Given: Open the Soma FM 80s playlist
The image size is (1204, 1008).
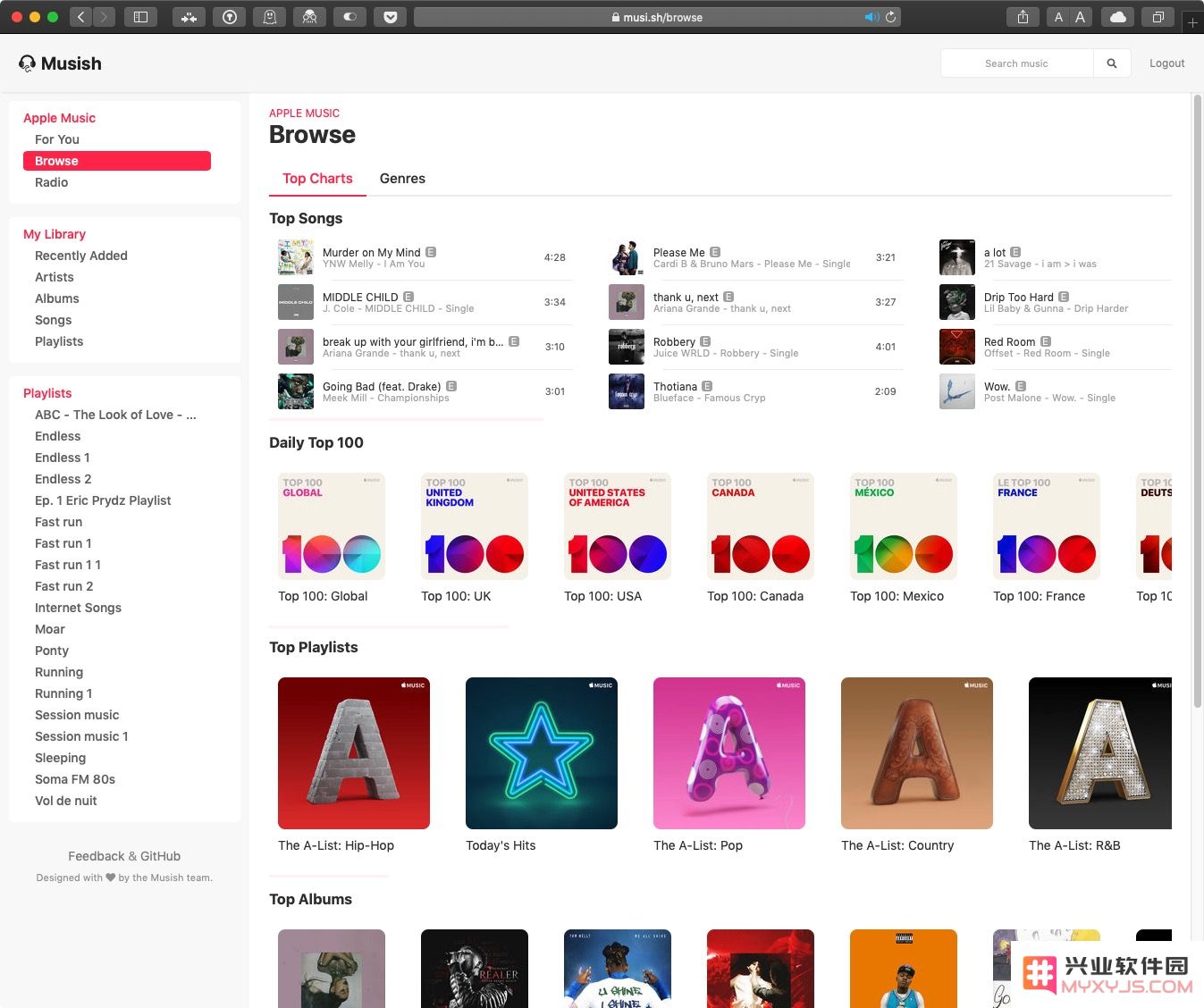Looking at the screenshot, I should tap(75, 779).
